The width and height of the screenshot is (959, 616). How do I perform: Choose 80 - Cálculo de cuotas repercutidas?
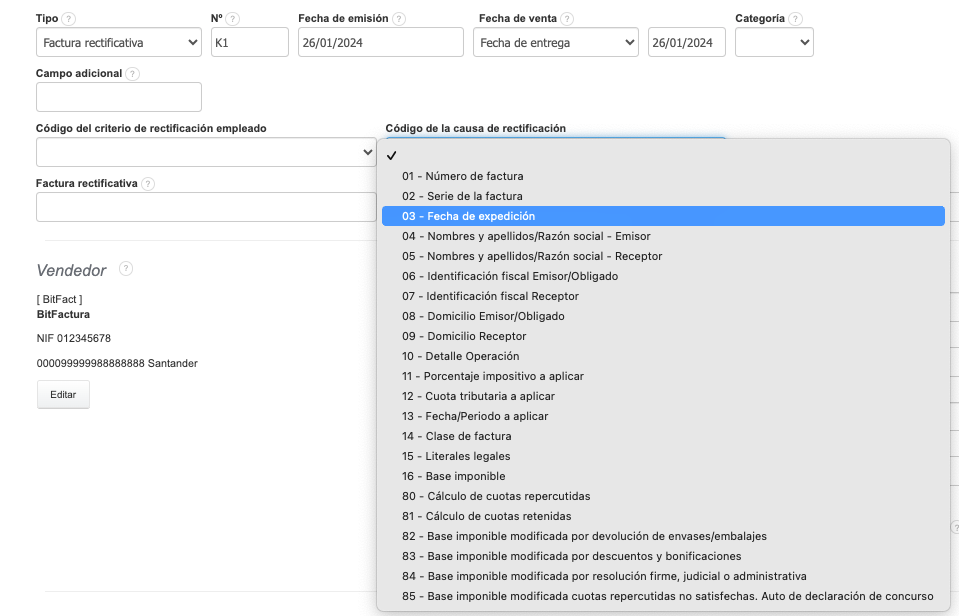tap(496, 496)
